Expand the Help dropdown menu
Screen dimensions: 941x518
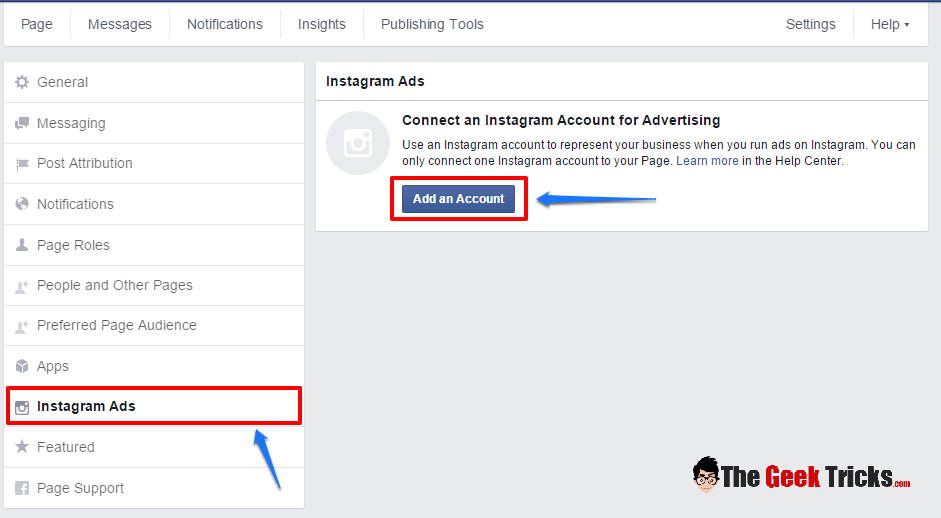click(890, 24)
